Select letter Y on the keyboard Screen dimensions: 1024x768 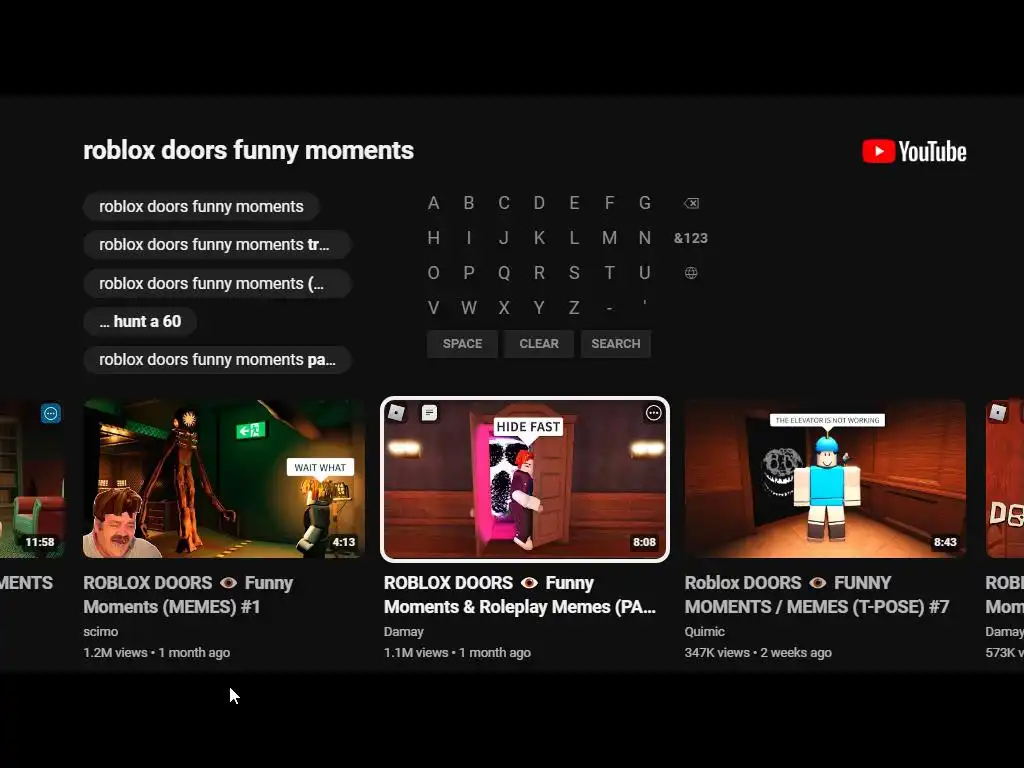pos(539,308)
